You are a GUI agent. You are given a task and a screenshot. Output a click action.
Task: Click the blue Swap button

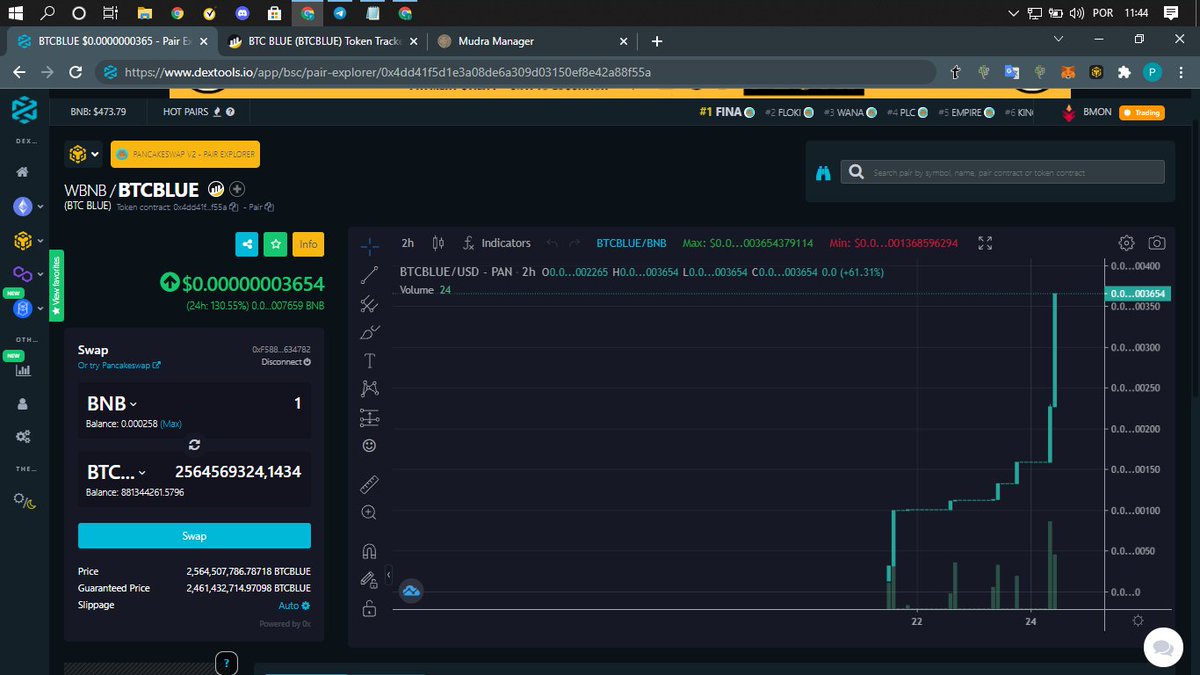(194, 536)
